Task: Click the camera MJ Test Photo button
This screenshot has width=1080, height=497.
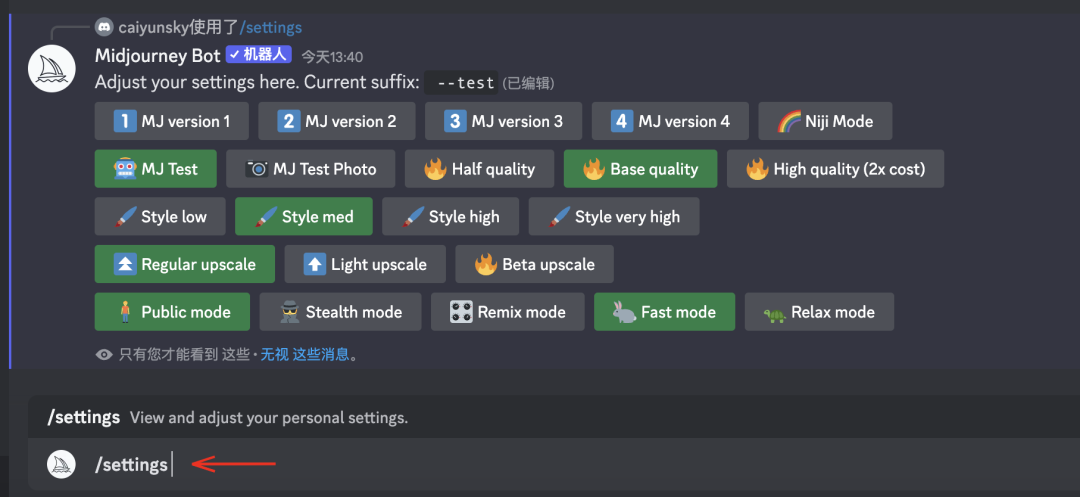Action: 310,169
